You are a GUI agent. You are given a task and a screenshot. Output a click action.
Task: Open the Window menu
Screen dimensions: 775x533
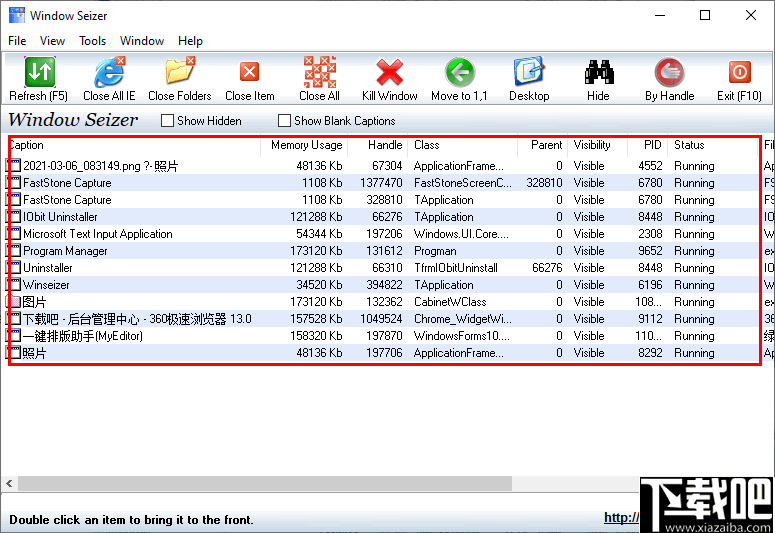click(x=142, y=41)
